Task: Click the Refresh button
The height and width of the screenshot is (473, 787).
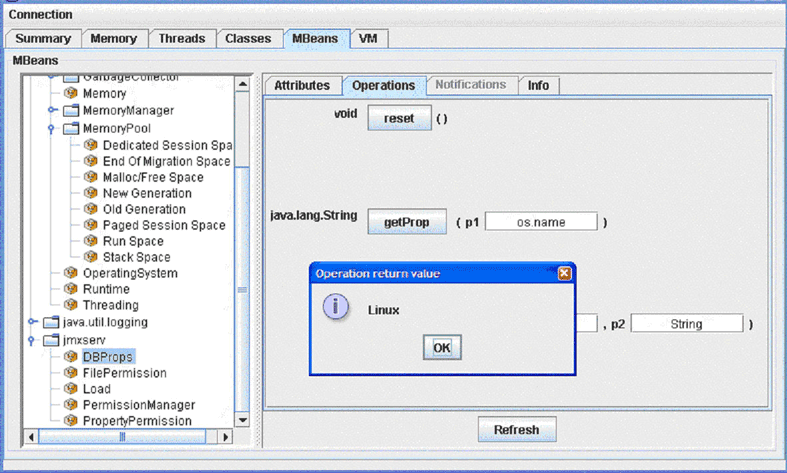Action: click(517, 429)
